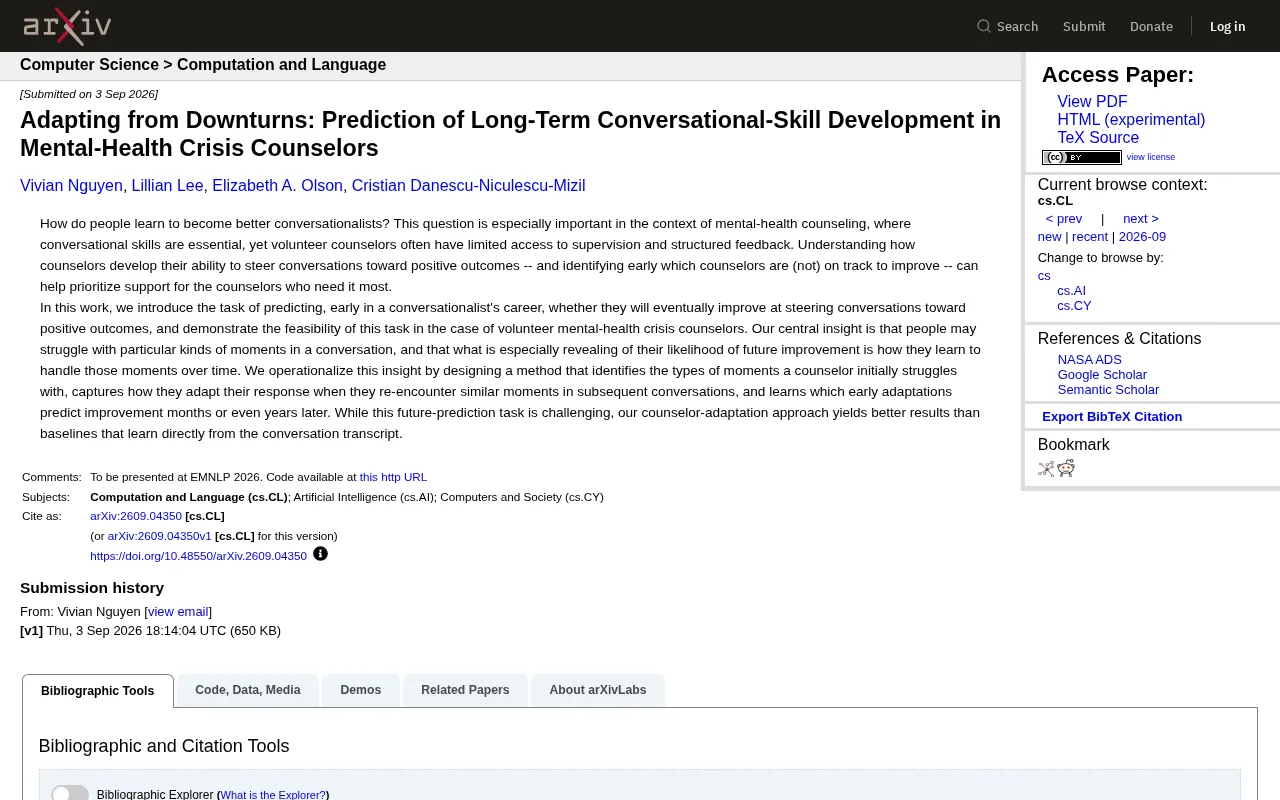Bookmark with the Reddit icon
Viewport: 1280px width, 800px height.
click(1066, 468)
